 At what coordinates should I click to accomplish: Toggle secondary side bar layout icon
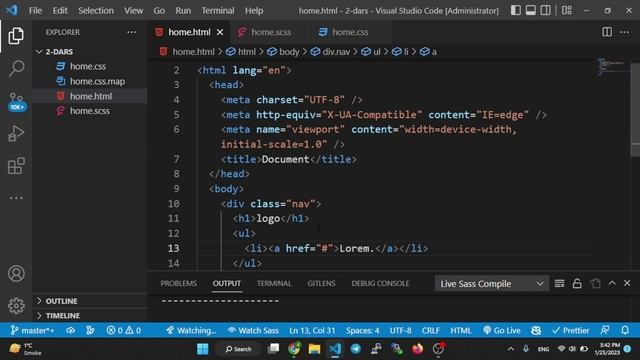click(x=545, y=10)
